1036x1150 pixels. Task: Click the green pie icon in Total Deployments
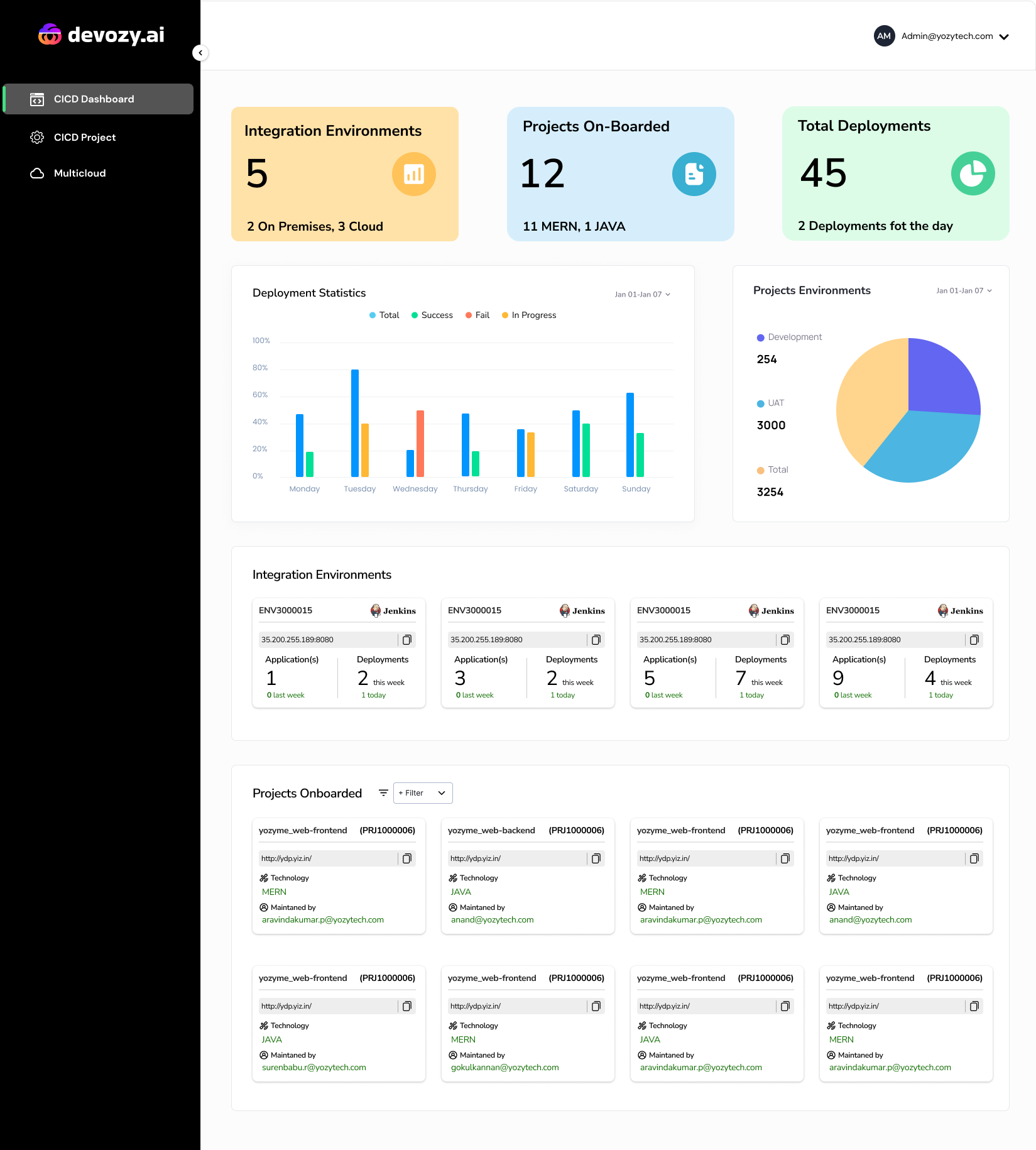coord(973,173)
